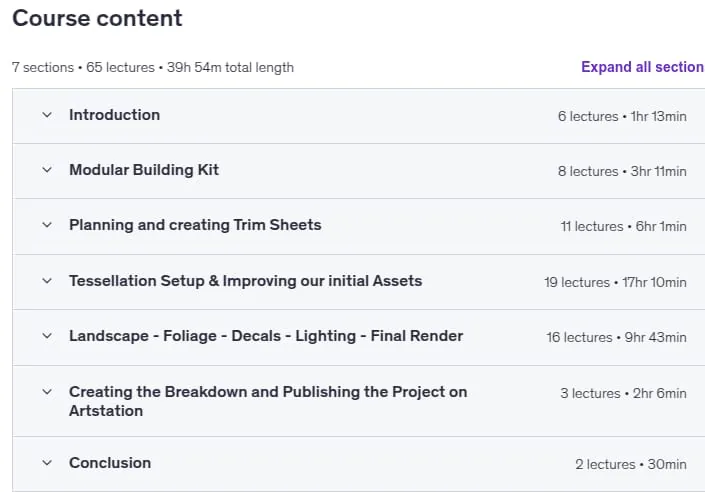Click the 6 lectures • 1hr 13min label
This screenshot has height=492, width=705.
(622, 116)
